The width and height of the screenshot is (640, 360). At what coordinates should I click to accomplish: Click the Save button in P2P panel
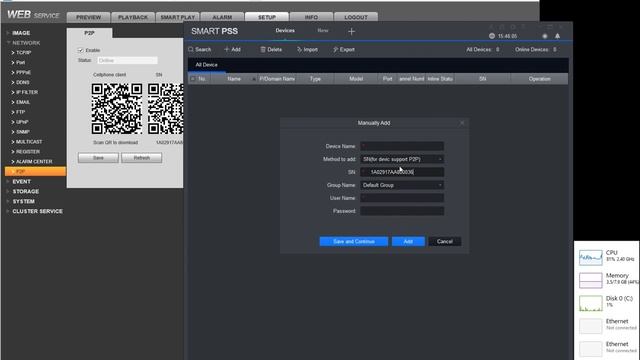[x=98, y=158]
